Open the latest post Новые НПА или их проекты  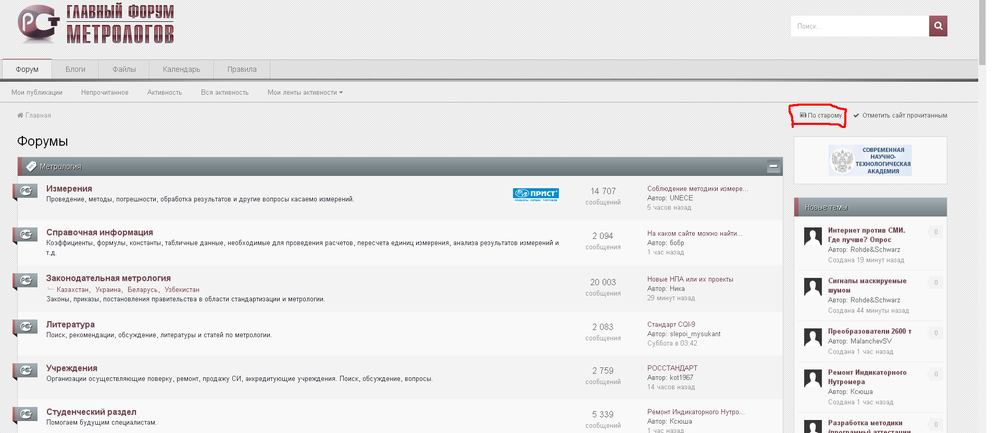pos(690,278)
